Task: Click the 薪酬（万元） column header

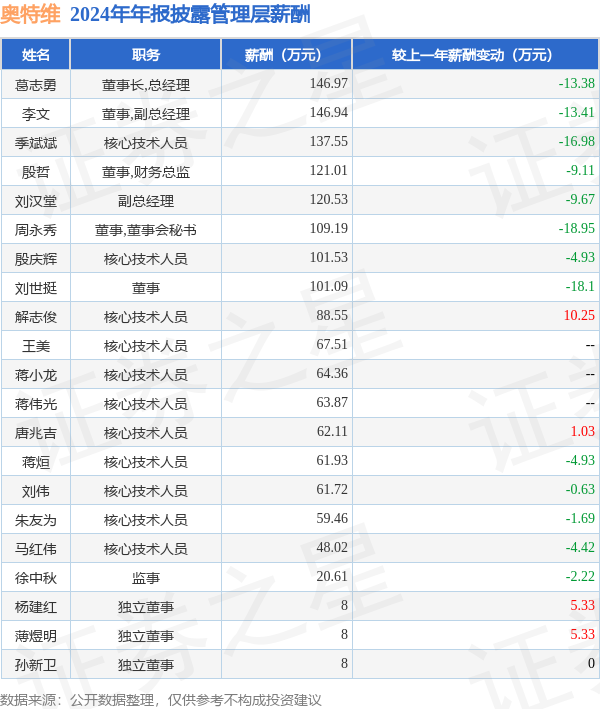Action: (x=287, y=55)
